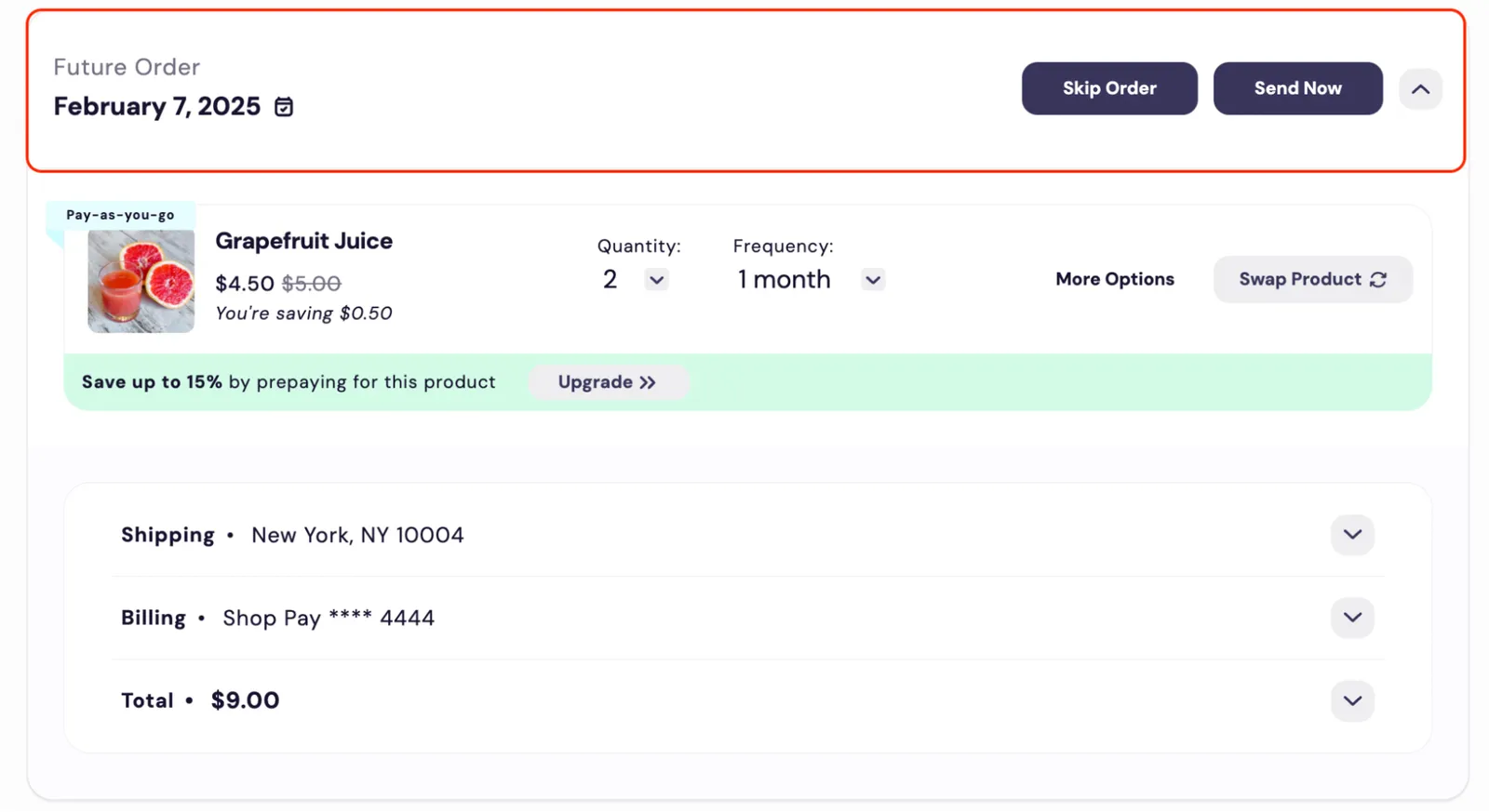Click the February 7, 2025 order date
The height and width of the screenshot is (812, 1489).
click(x=157, y=107)
